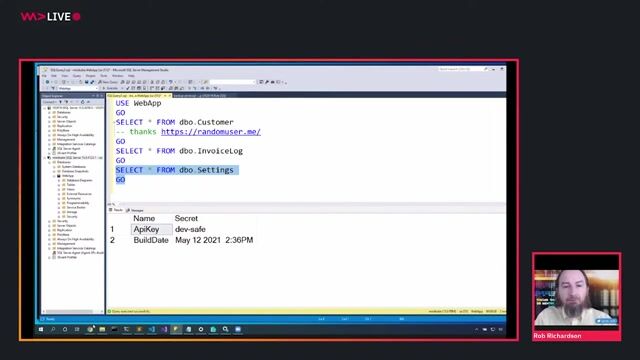This screenshot has height=360, width=640.
Task: Expand the Programmability folder
Action: [x=59, y=203]
